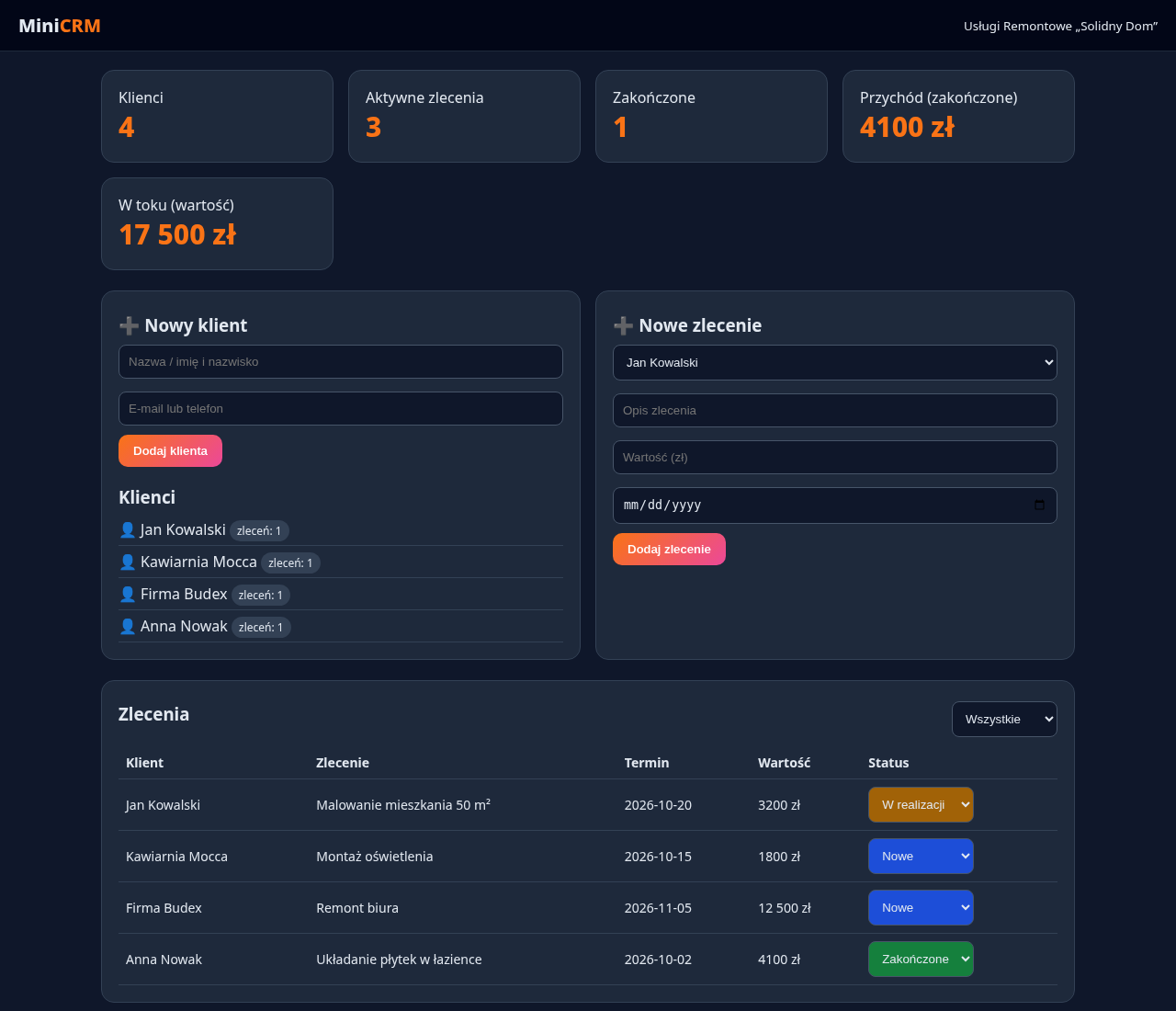Image resolution: width=1176 pixels, height=1011 pixels.
Task: Click the zleceń: 1 badge for Kawiarnia Mocca
Action: (x=290, y=563)
